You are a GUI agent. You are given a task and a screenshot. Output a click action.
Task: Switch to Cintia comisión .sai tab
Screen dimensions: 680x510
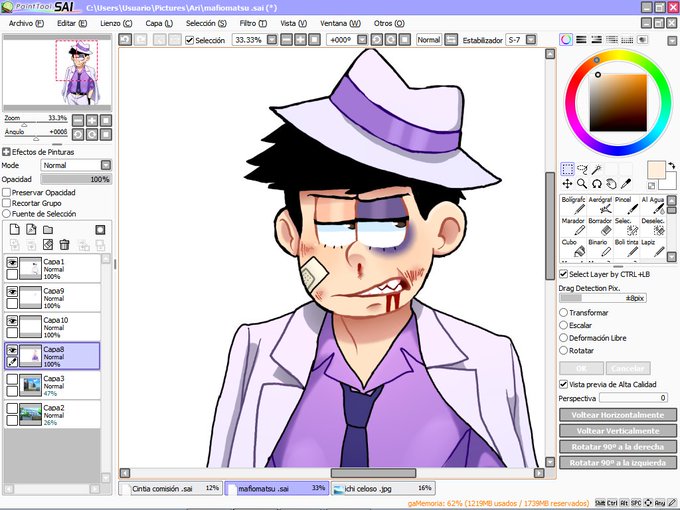170,488
